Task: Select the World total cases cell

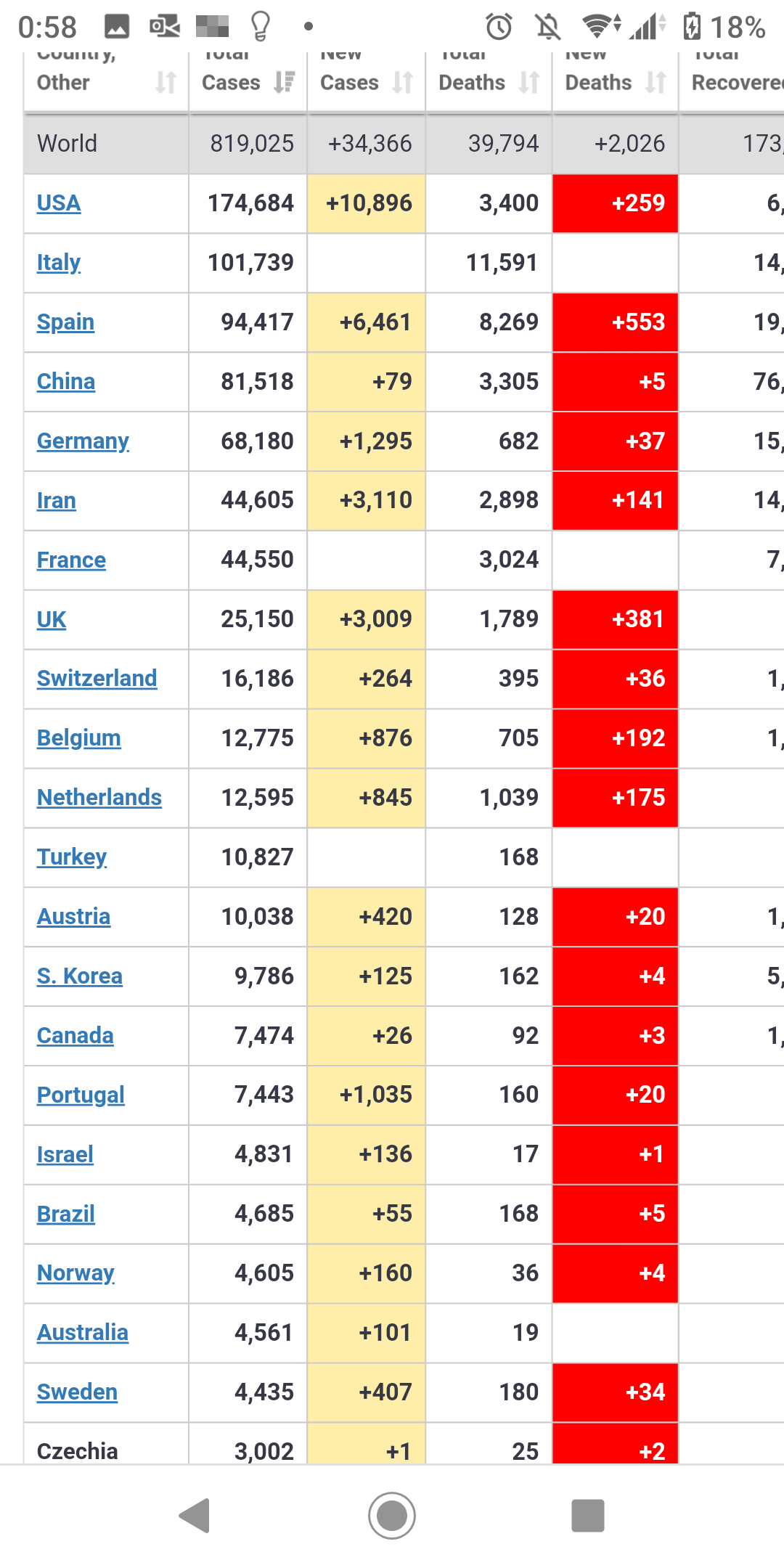Action: click(251, 144)
